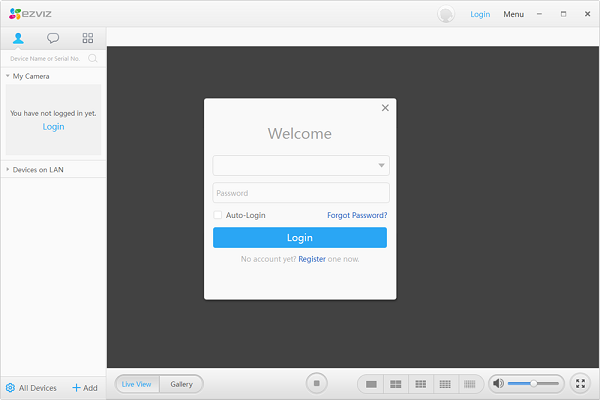Open the messages chat bubble tab

click(x=53, y=38)
